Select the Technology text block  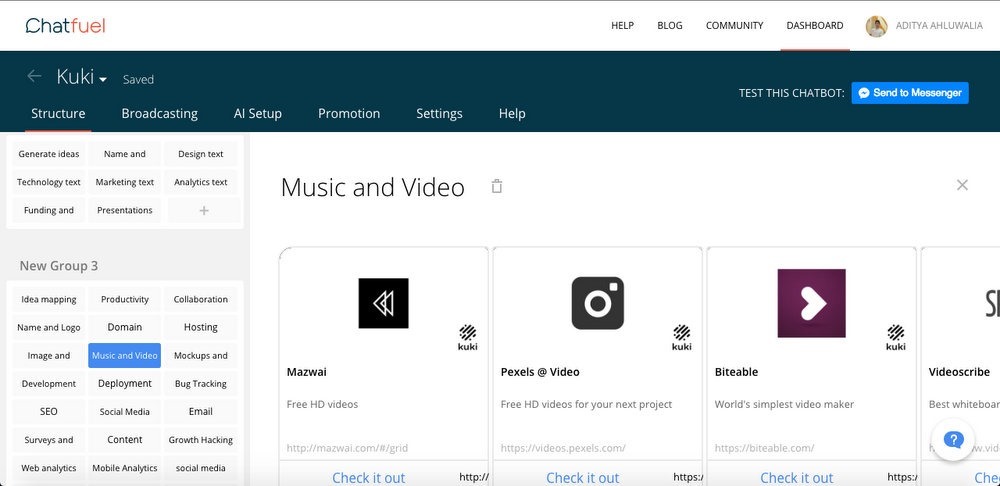click(x=48, y=183)
